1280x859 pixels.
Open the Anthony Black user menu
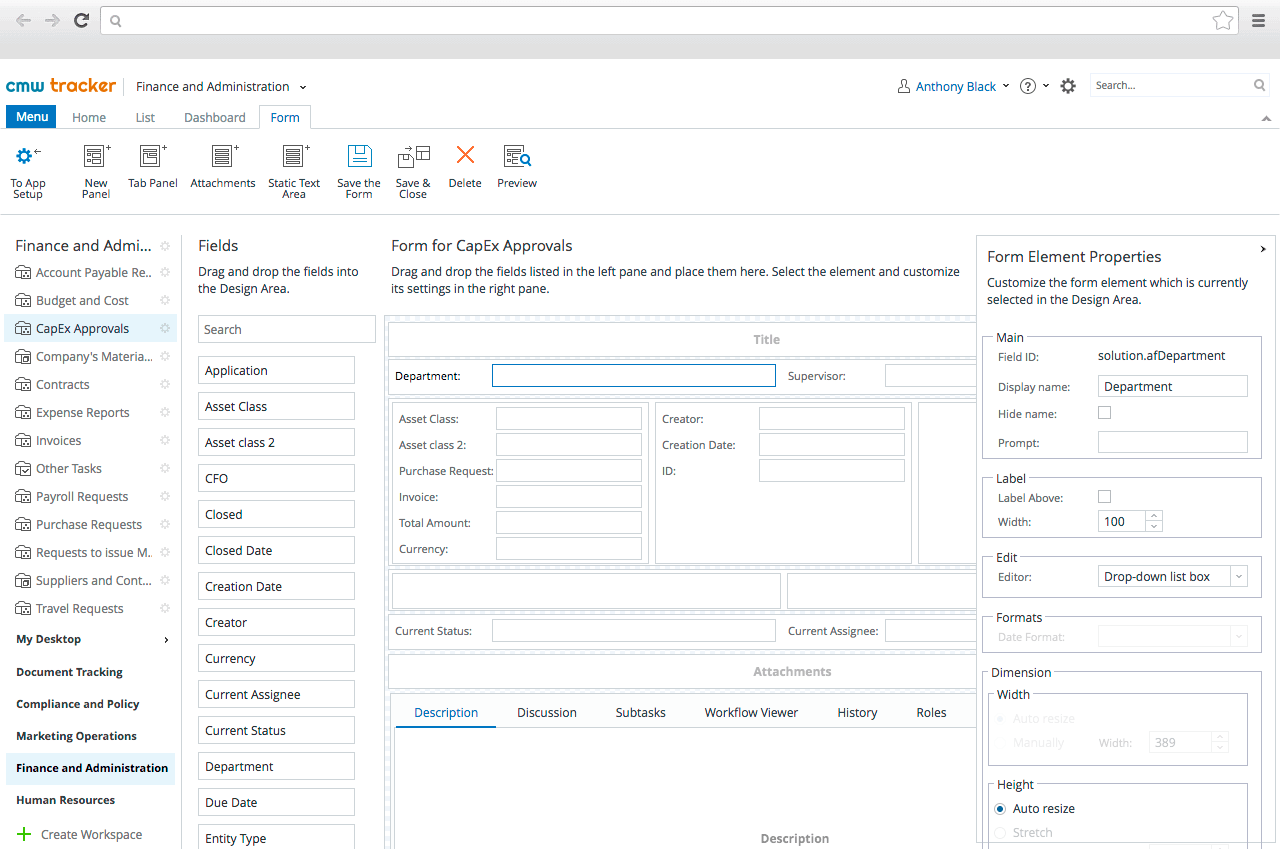point(954,86)
